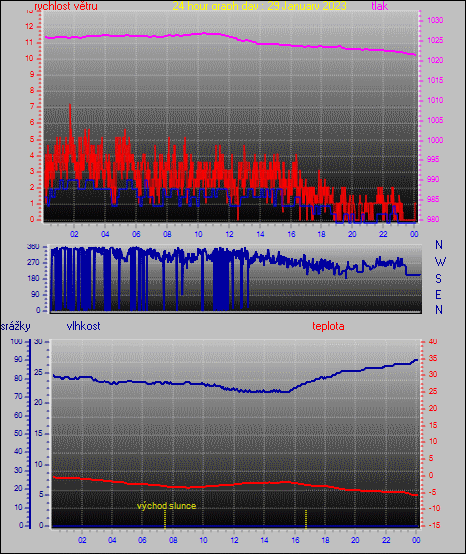Click the yellow sunset marker near 17 hours
Image resolution: width=466 pixels, height=554 pixels.
pos(306,518)
